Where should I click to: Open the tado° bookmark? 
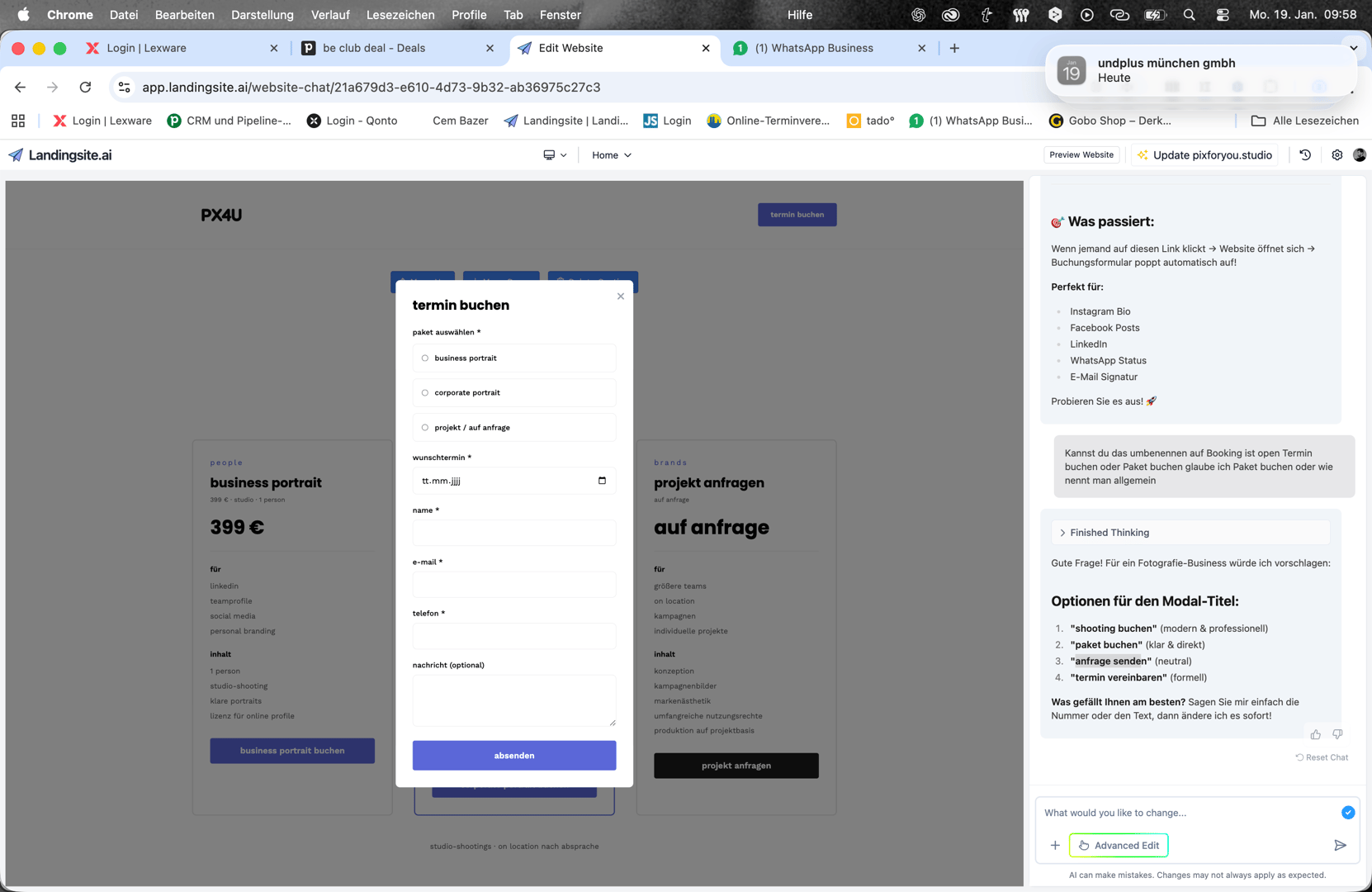click(870, 121)
